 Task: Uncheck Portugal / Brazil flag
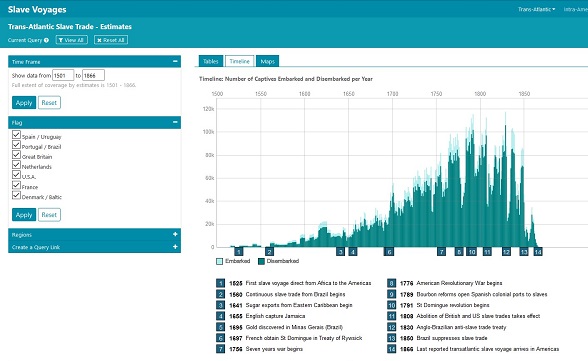pyautogui.click(x=16, y=145)
